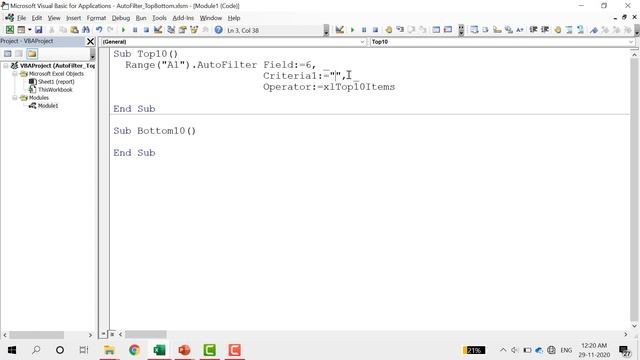Open the Properties Window icon
This screenshot has width=640, height=360.
pos(182,30)
